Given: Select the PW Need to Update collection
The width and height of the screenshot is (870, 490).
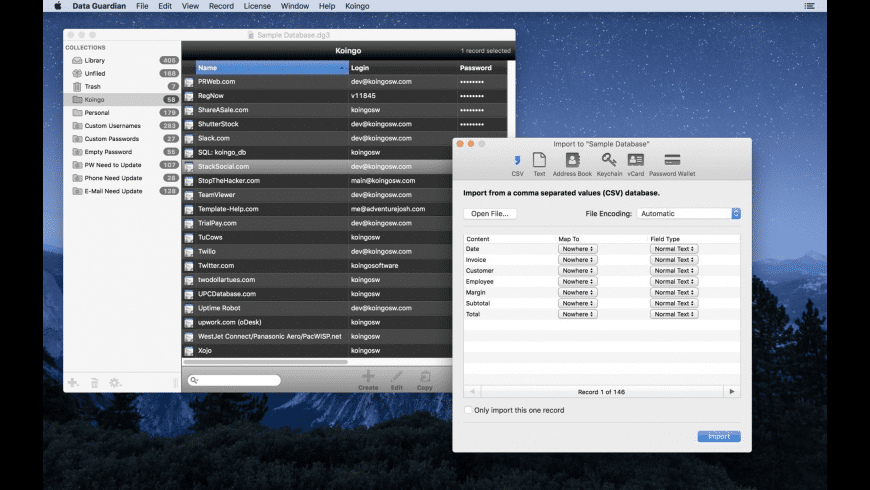Looking at the screenshot, I should (x=122, y=165).
